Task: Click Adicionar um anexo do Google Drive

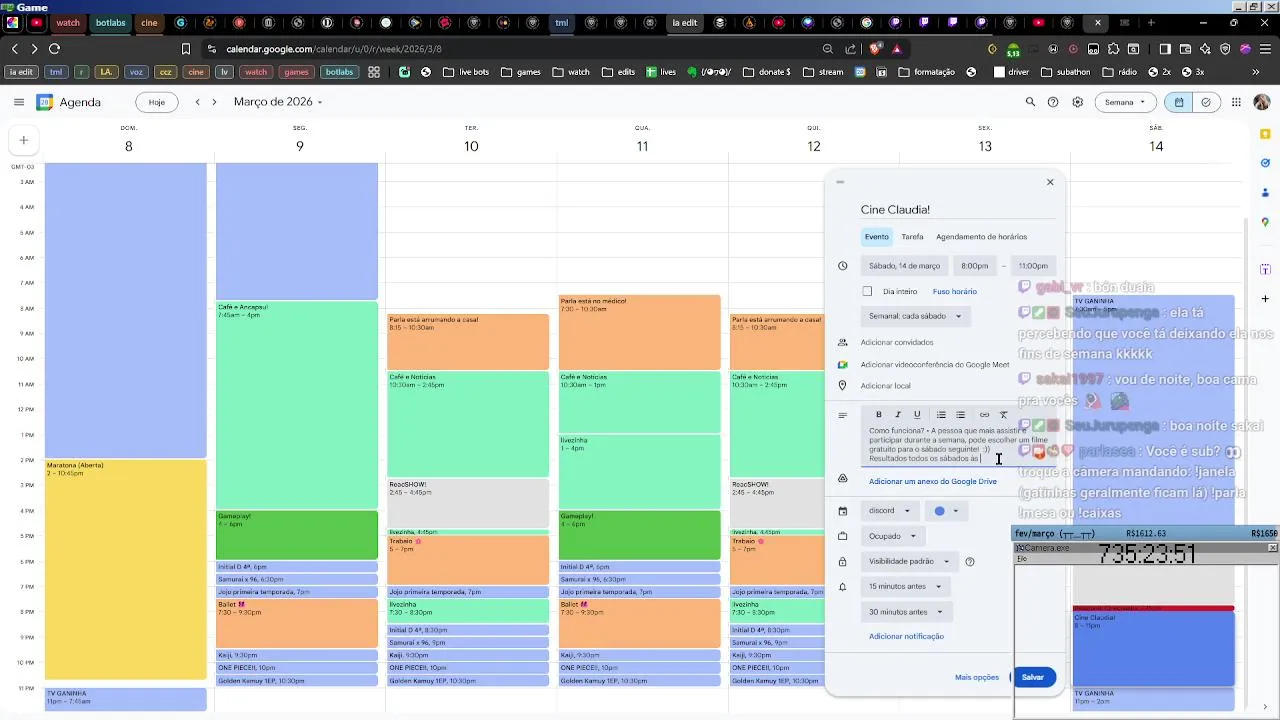Action: (933, 481)
